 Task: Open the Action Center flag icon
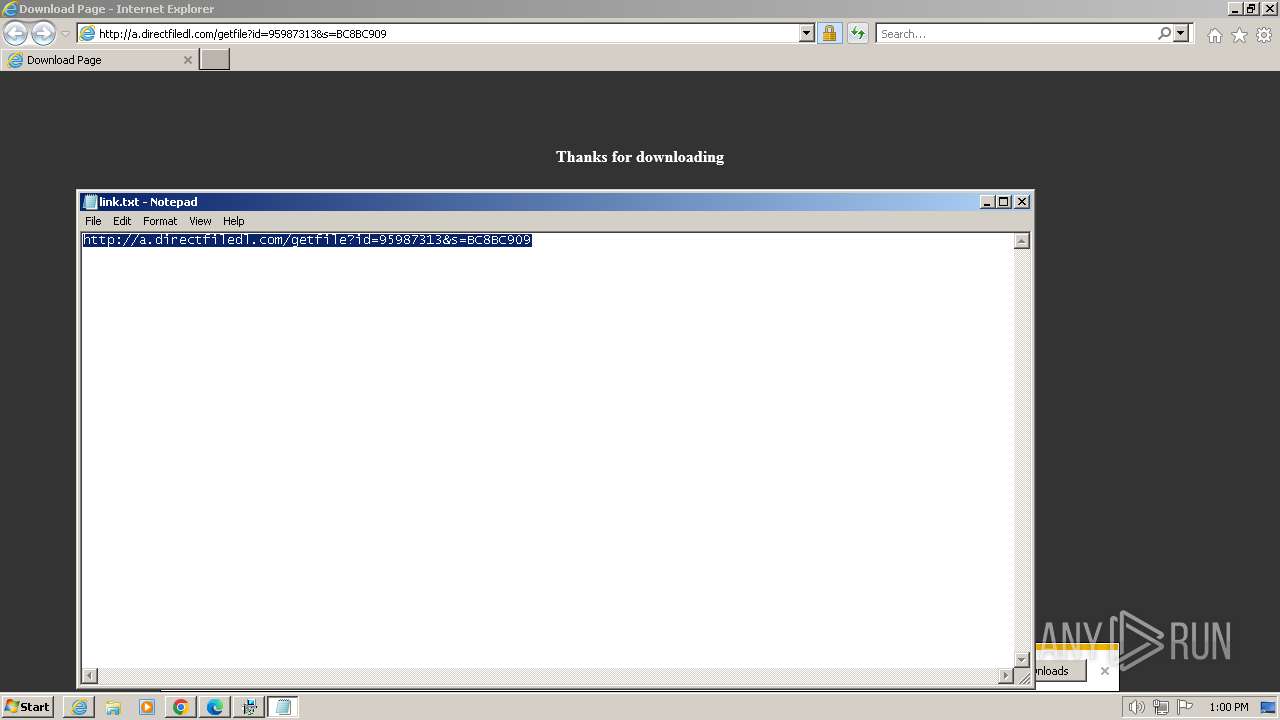[x=1185, y=707]
